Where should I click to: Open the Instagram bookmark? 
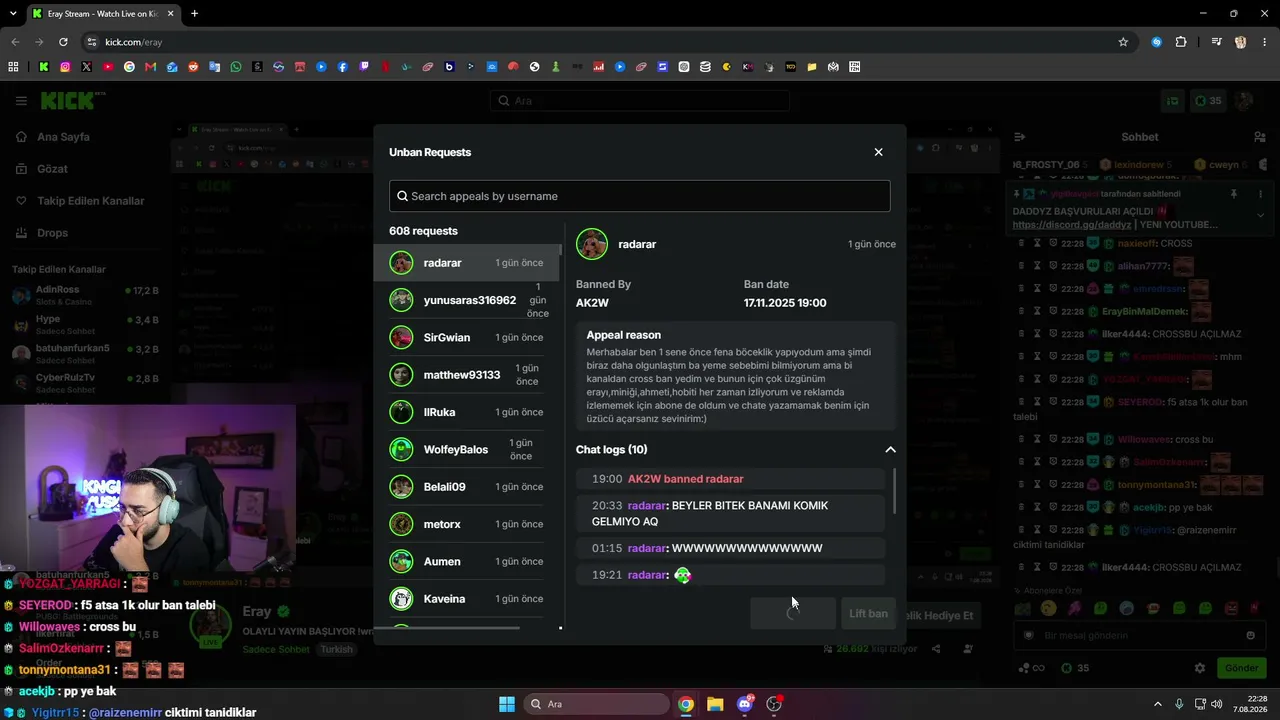[x=65, y=67]
